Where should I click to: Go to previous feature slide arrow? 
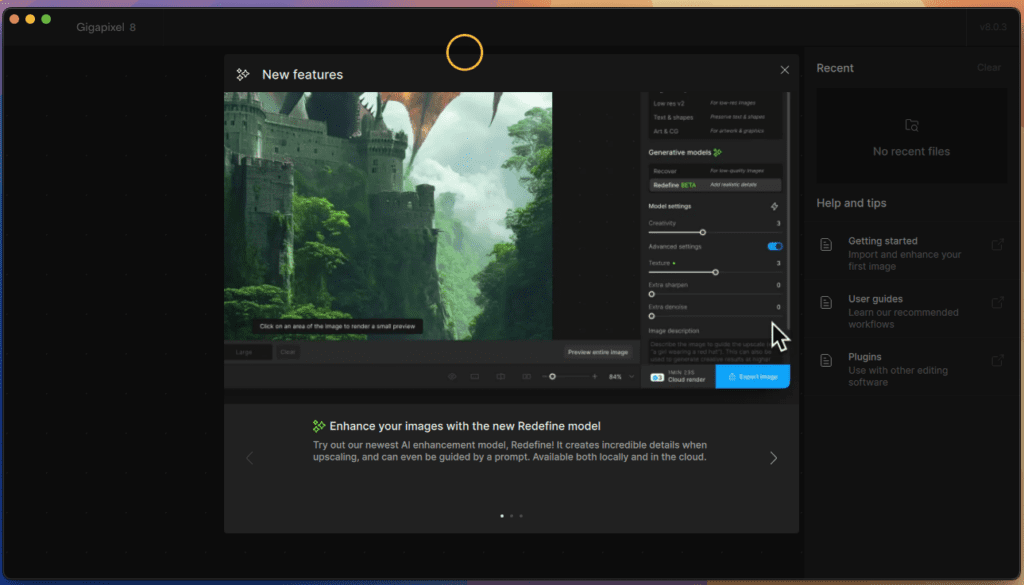(x=249, y=458)
